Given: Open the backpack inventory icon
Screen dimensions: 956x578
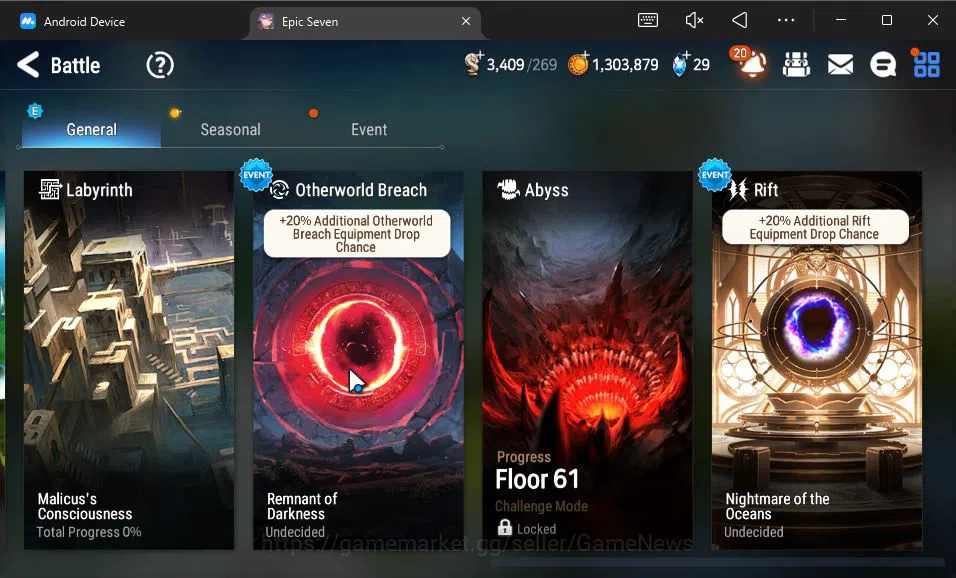Looking at the screenshot, I should (796, 64).
